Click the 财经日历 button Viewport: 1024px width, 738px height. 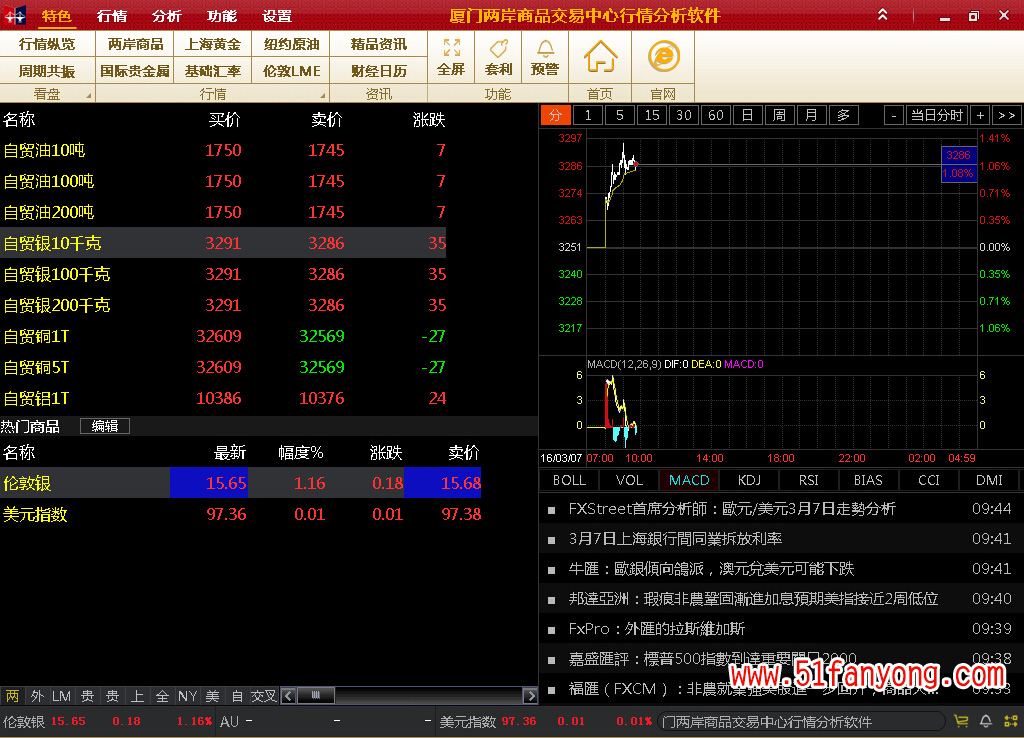[379, 71]
